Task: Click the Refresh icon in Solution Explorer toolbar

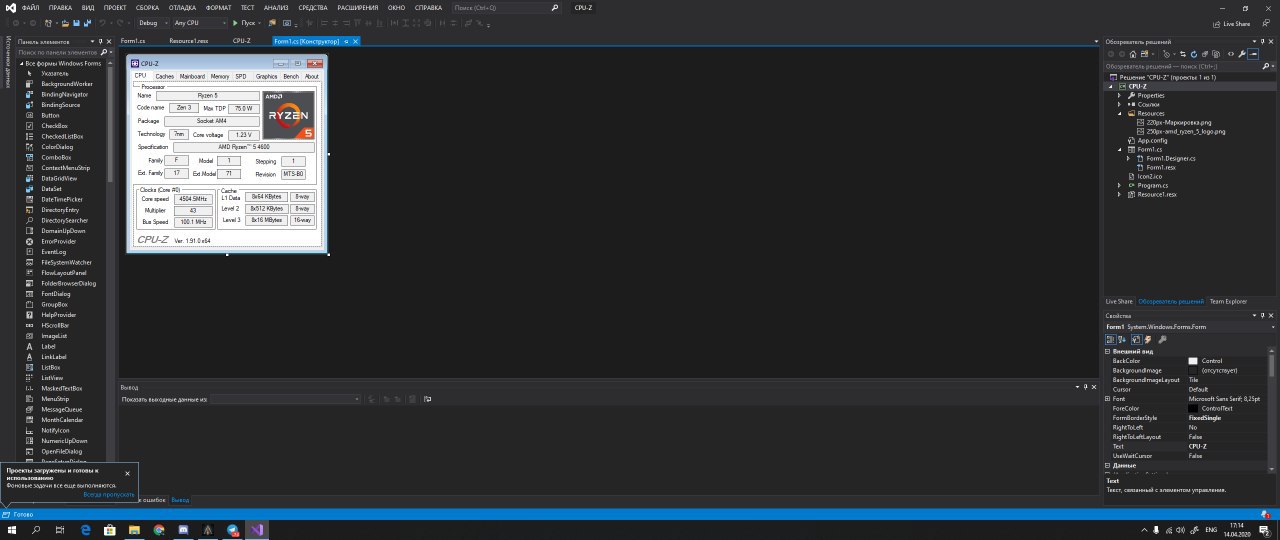Action: (1194, 54)
